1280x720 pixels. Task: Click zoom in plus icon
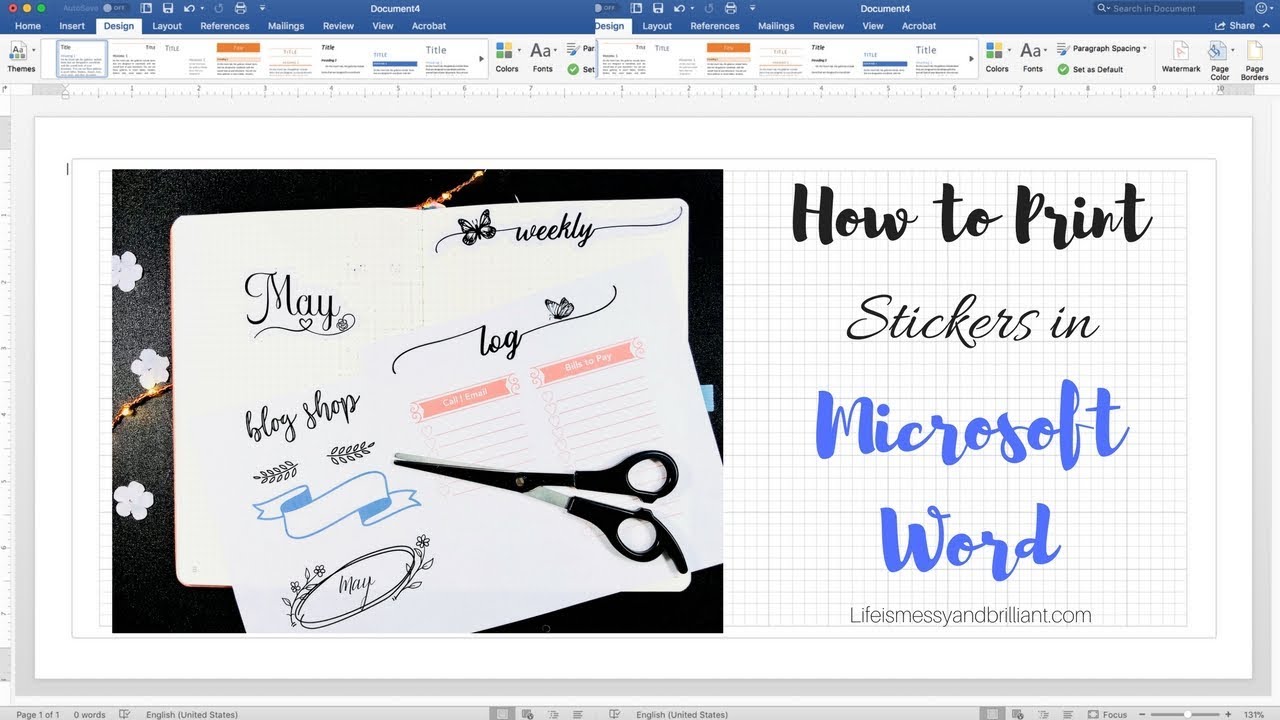coord(1228,714)
